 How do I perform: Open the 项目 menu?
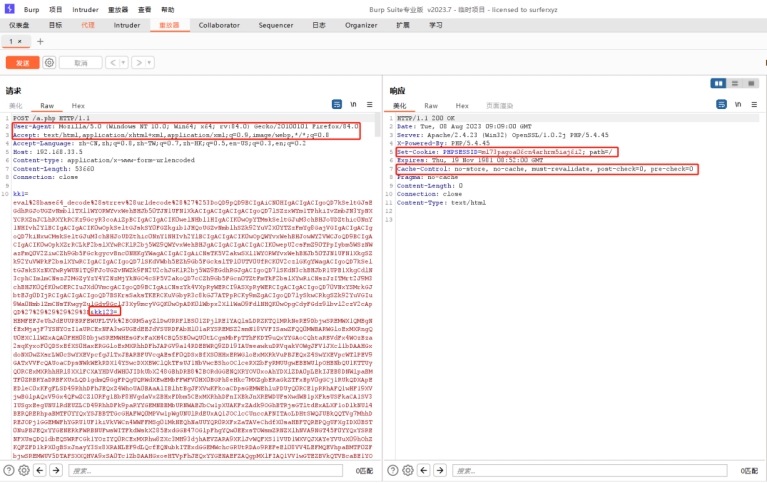pos(54,8)
